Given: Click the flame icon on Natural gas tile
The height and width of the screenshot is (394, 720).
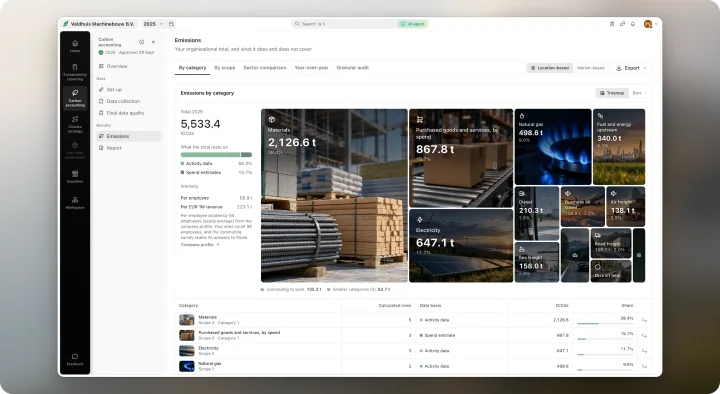Looking at the screenshot, I should coord(522,116).
